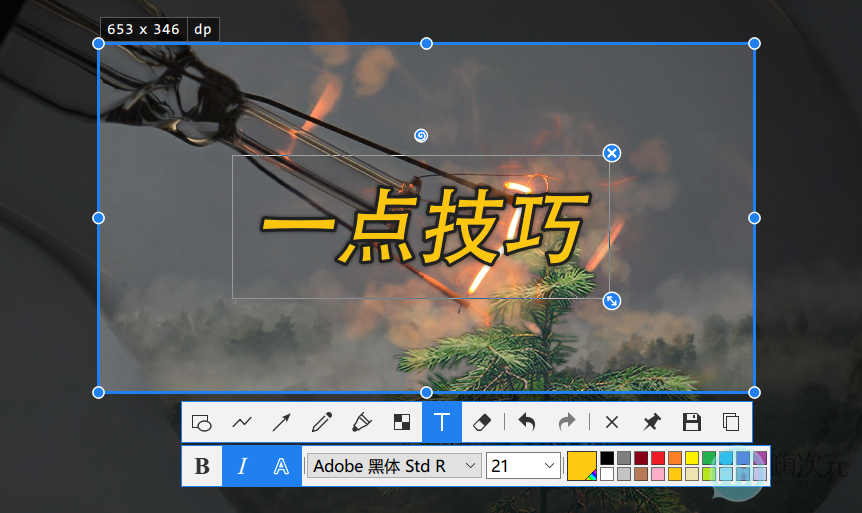Open the Adobe 黑体 Std R font dropdown
862x513 pixels.
point(394,466)
